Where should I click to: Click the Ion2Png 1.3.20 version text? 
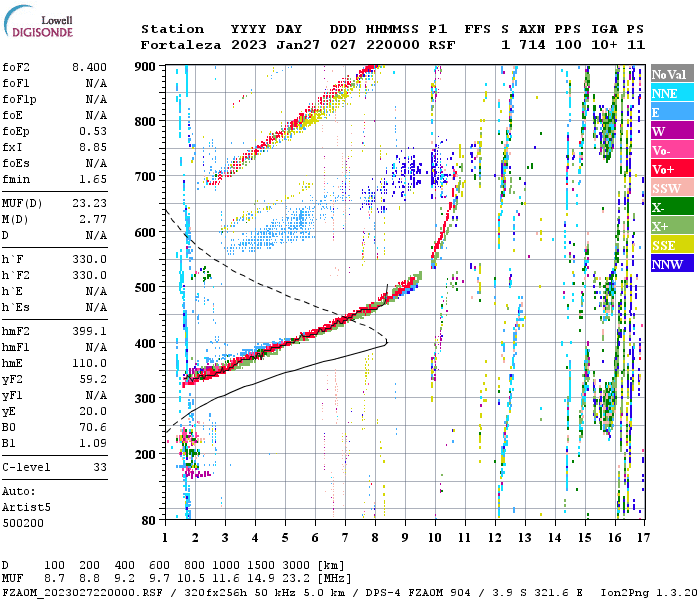(x=649, y=593)
